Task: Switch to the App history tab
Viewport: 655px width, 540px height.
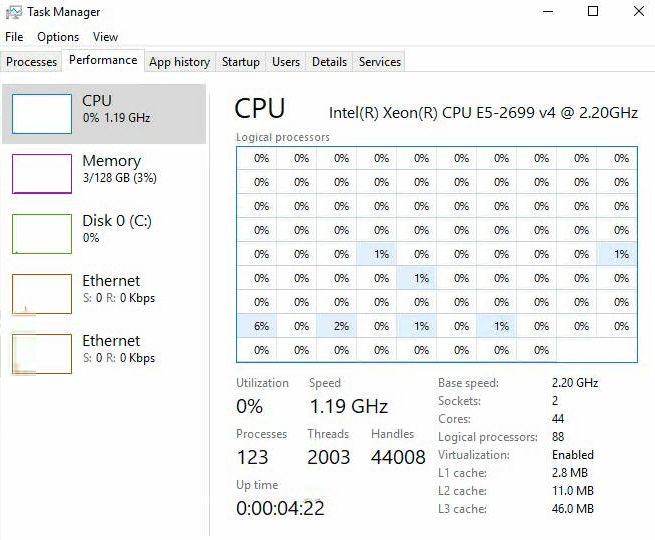Action: 179,62
